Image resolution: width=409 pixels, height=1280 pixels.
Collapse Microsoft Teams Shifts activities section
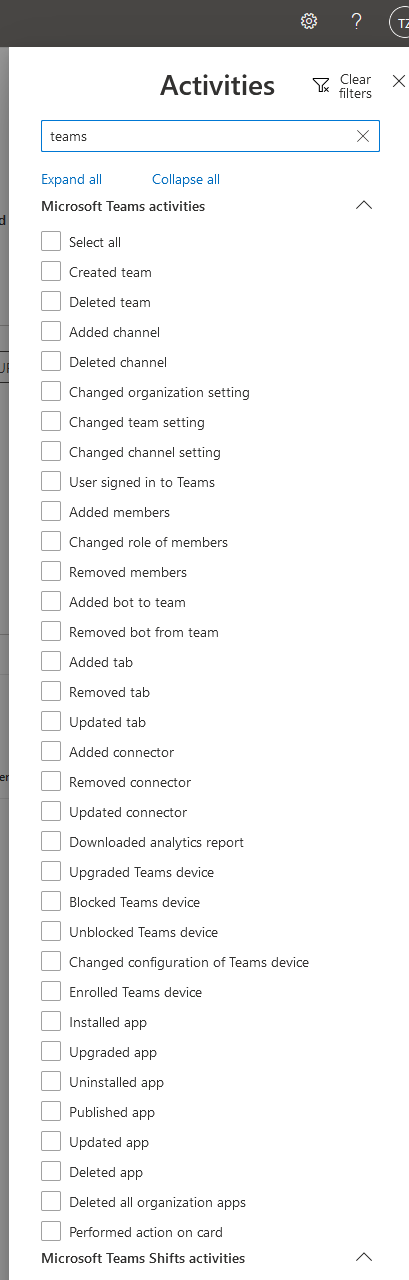pyautogui.click(x=364, y=1258)
